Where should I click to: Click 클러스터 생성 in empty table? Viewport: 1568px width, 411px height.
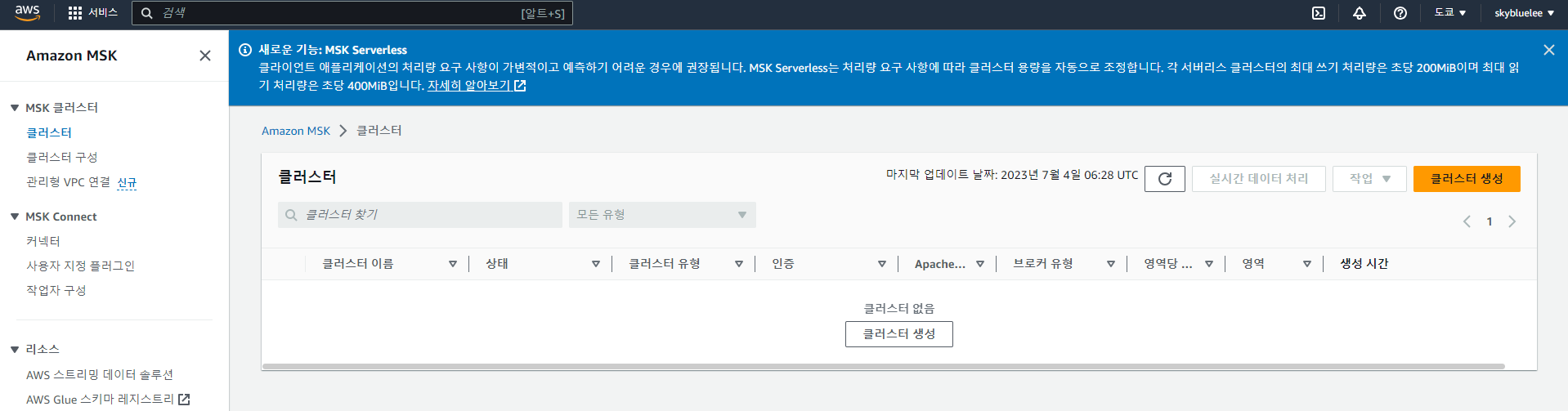click(x=898, y=334)
